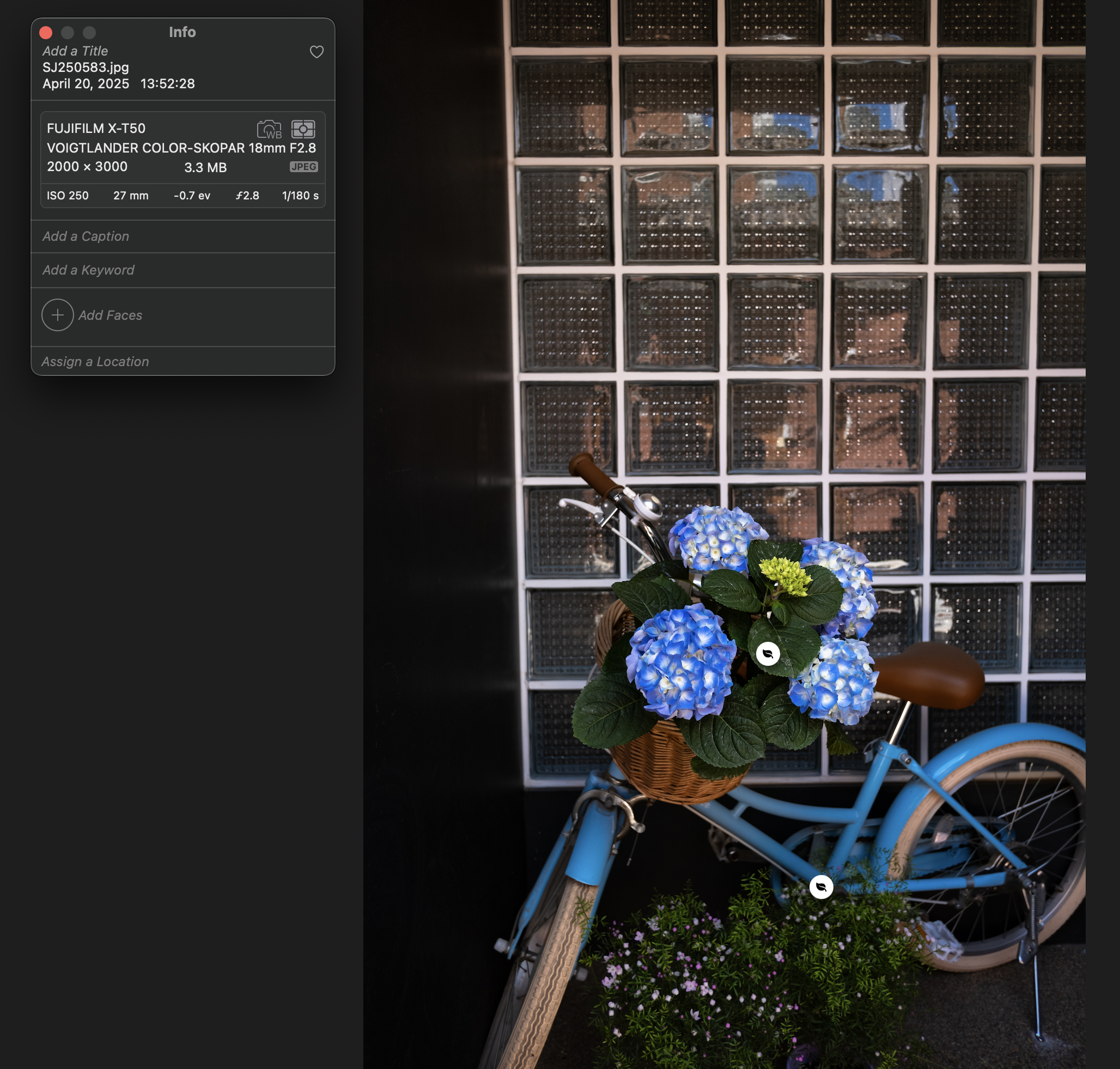This screenshot has width=1120, height=1069.
Task: Click the Add a Title field
Action: pos(75,51)
